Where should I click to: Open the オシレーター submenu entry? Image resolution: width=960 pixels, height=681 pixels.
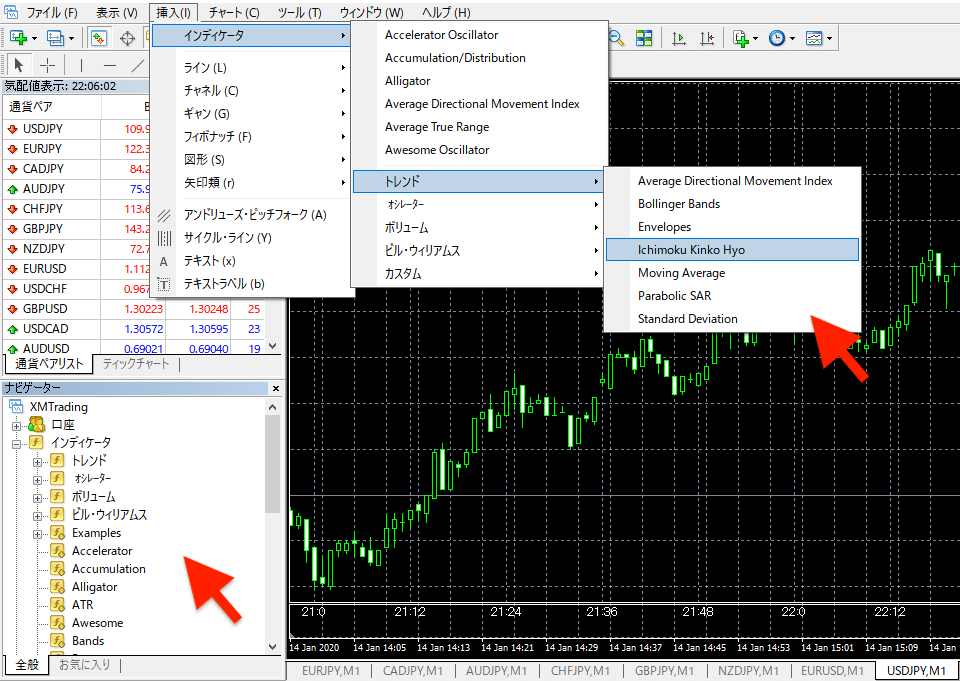[x=478, y=204]
